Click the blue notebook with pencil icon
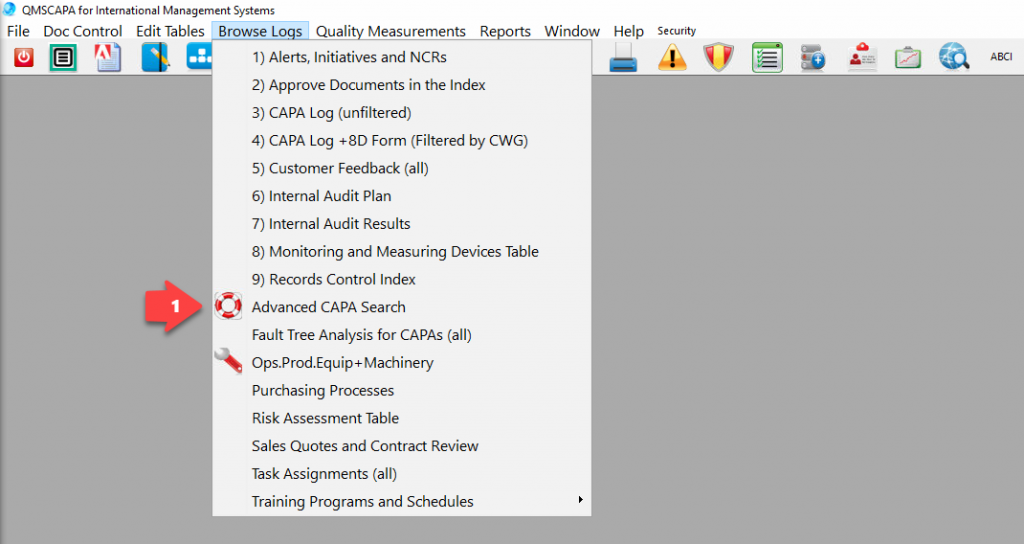The width and height of the screenshot is (1024, 544). tap(155, 57)
